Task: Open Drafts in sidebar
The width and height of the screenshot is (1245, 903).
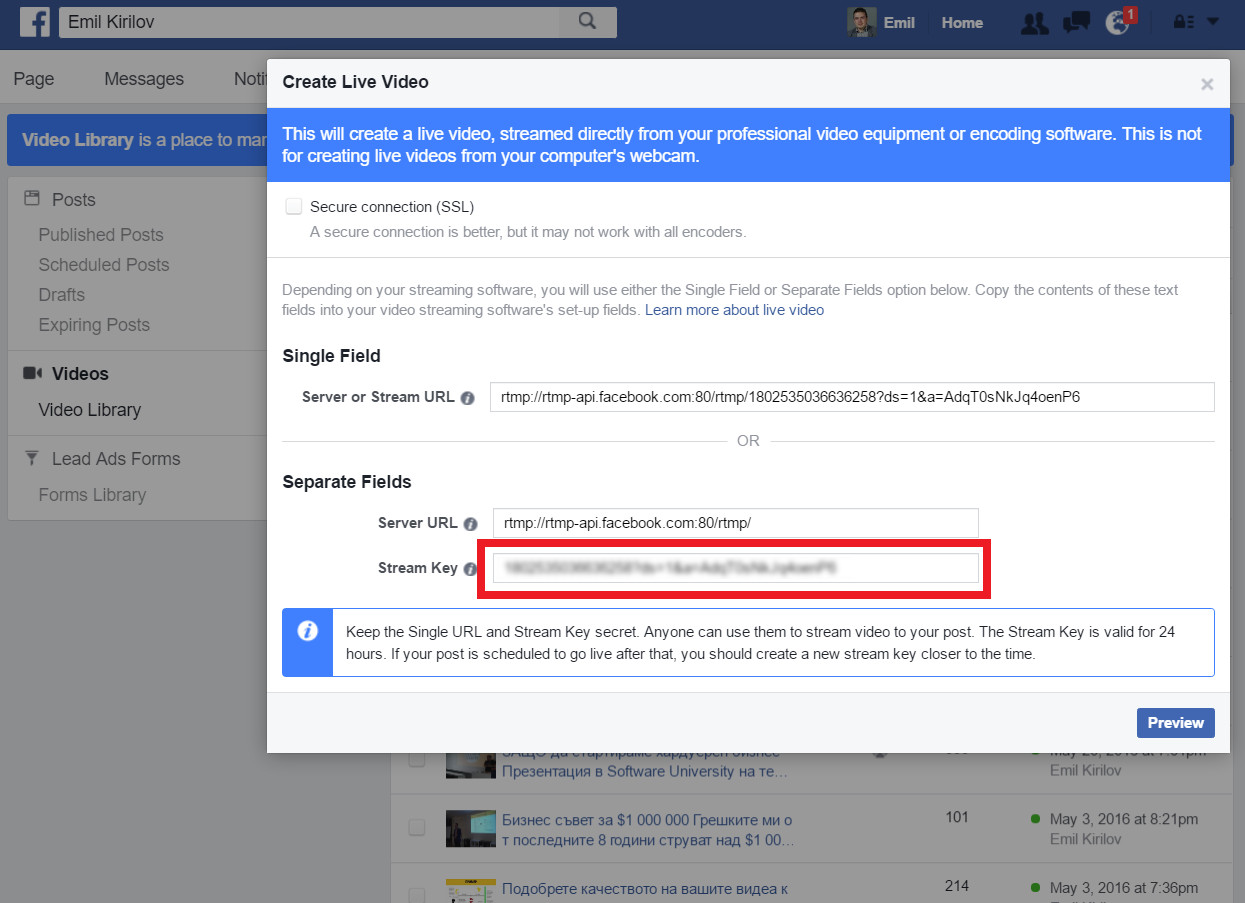Action: [x=62, y=295]
